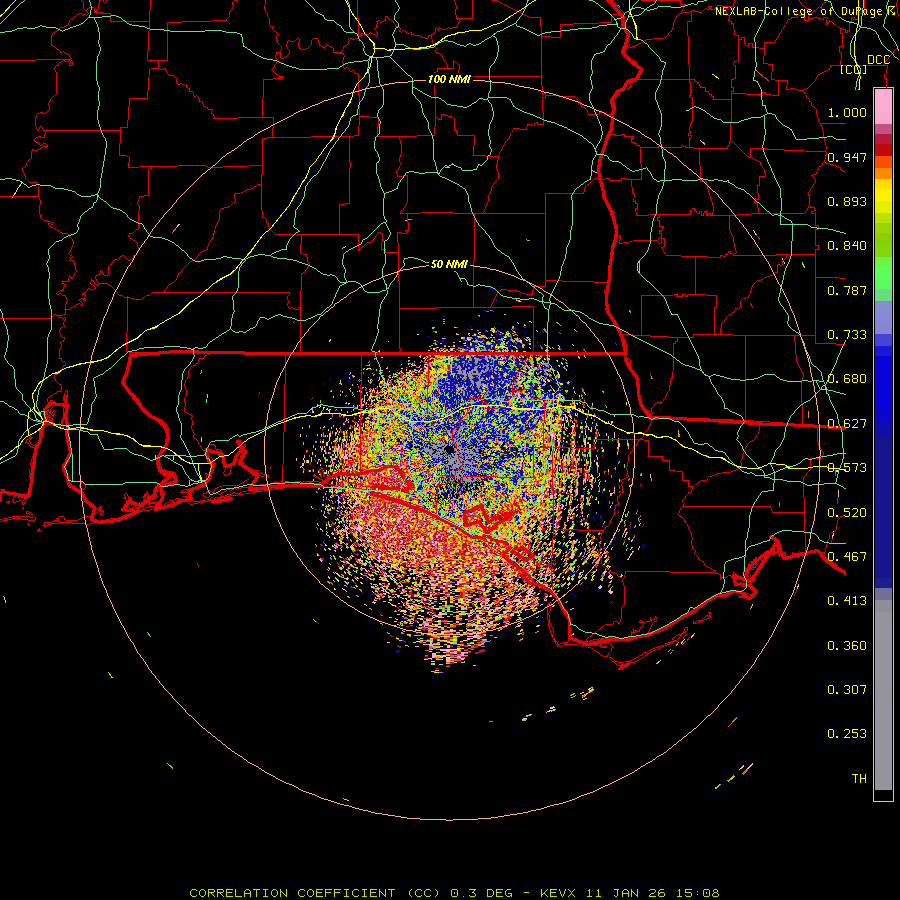Image resolution: width=900 pixels, height=900 pixels.
Task: Click the [CC] legend header
Action: click(x=854, y=70)
